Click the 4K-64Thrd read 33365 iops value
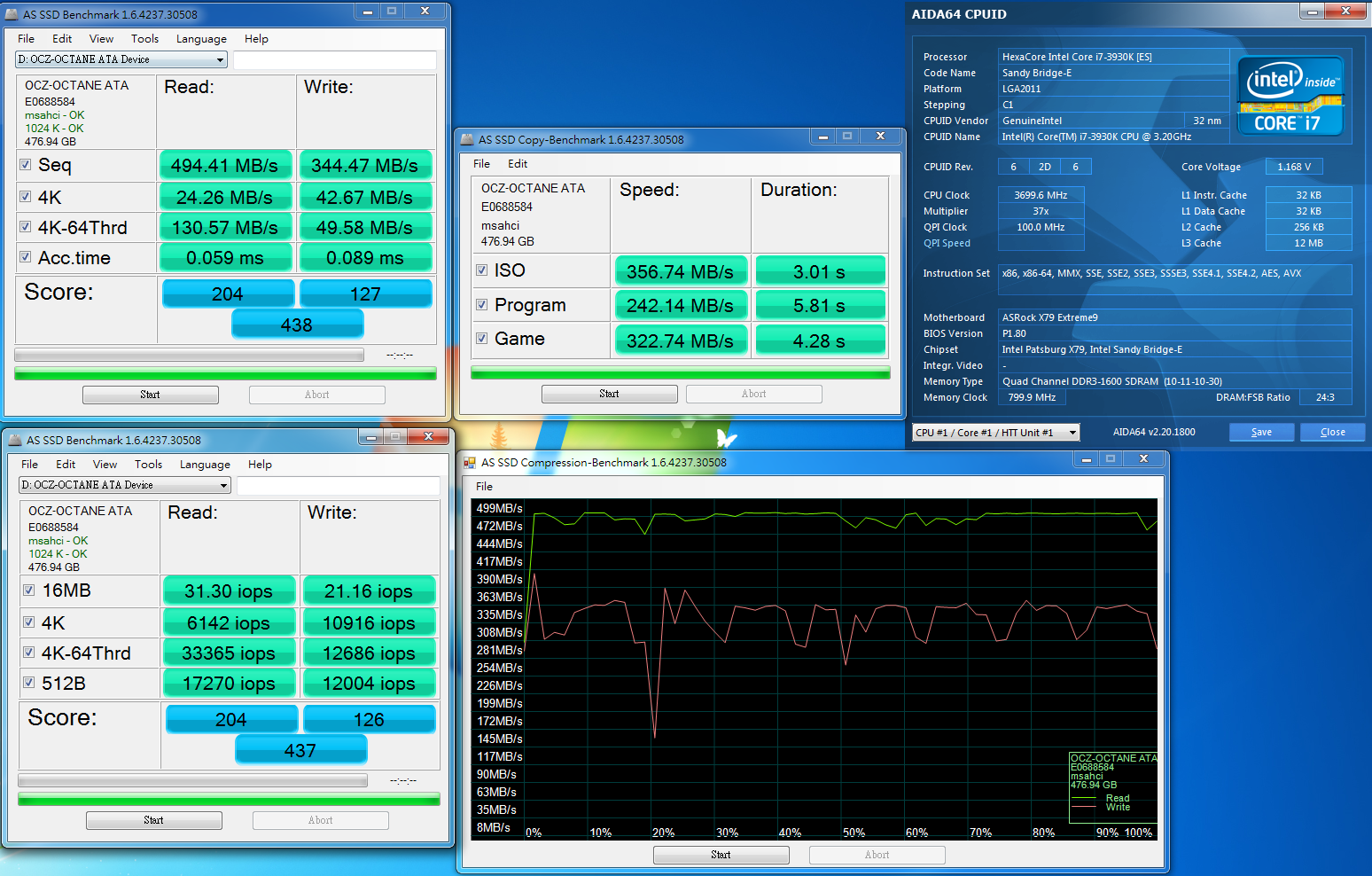1372x876 pixels. point(229,653)
